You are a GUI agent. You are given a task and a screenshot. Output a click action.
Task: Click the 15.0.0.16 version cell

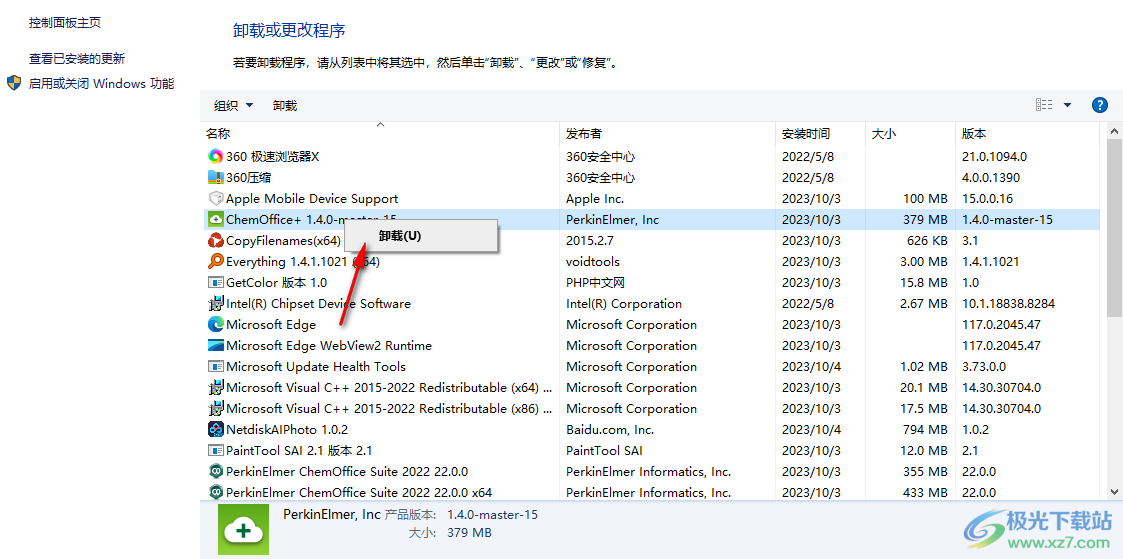click(x=988, y=198)
